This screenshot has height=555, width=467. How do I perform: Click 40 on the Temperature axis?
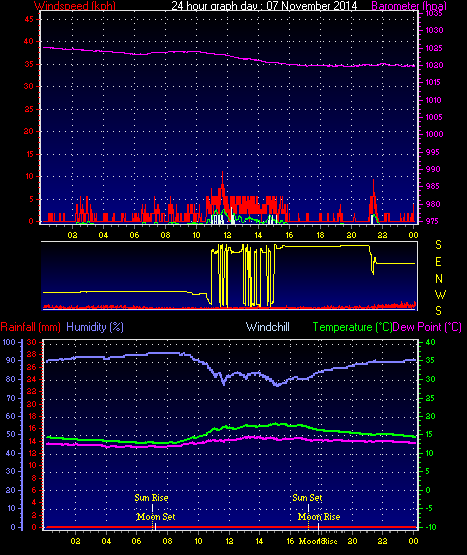pyautogui.click(x=430, y=342)
